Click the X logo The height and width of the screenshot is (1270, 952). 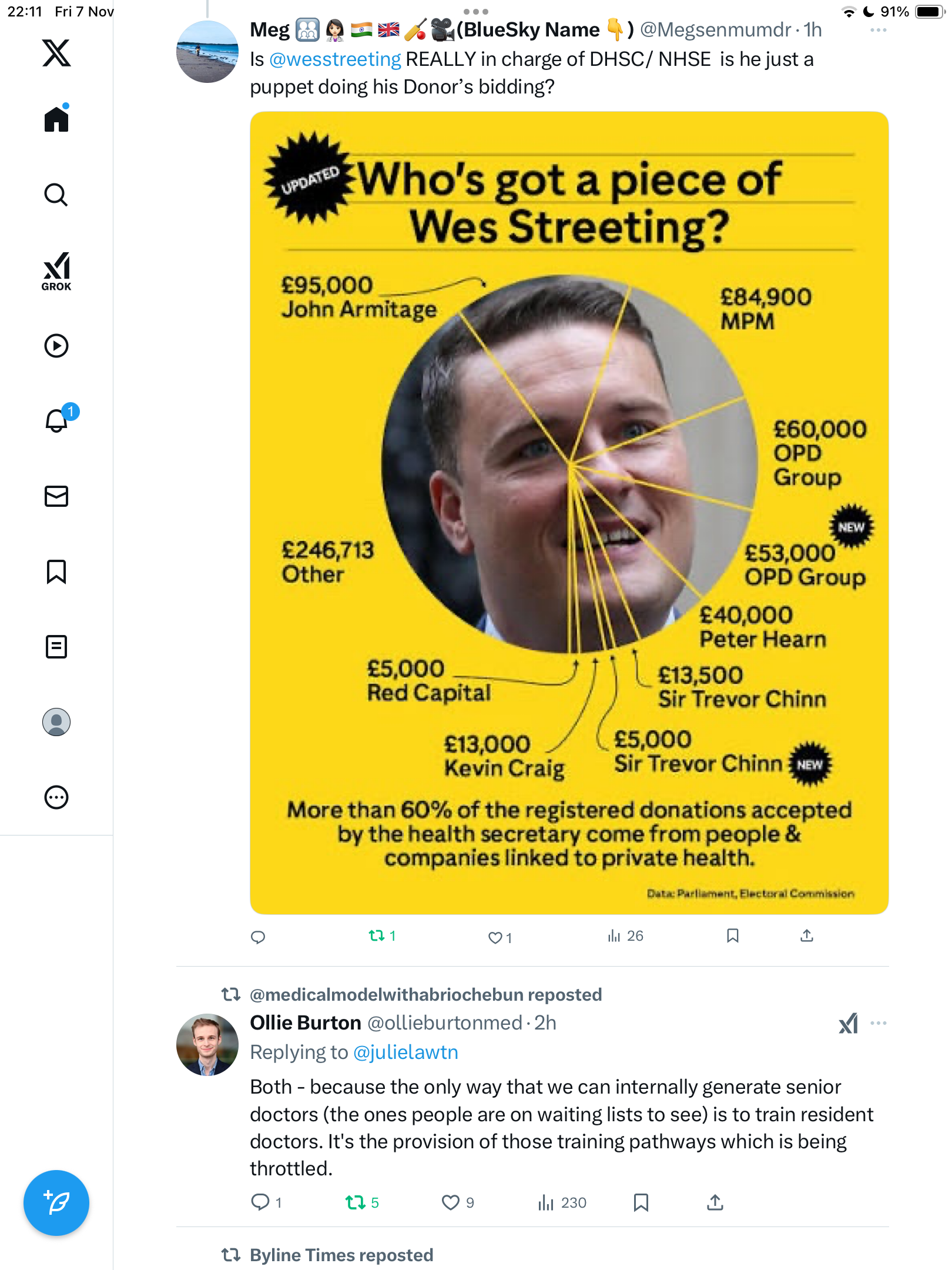pyautogui.click(x=56, y=53)
